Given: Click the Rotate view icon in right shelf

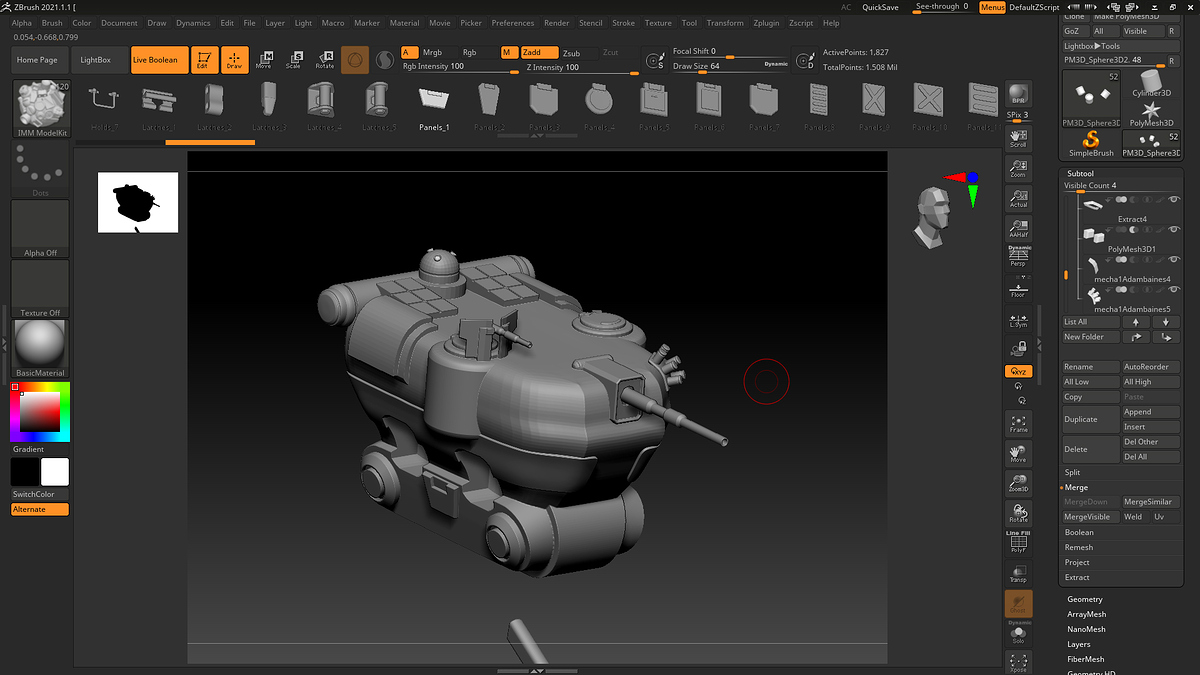Looking at the screenshot, I should (1018, 513).
